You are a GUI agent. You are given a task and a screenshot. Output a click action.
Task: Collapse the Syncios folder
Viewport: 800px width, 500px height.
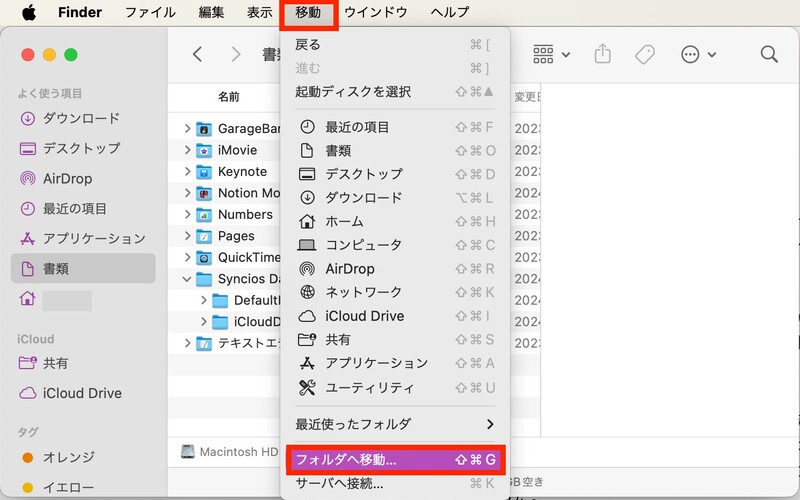pos(187,279)
